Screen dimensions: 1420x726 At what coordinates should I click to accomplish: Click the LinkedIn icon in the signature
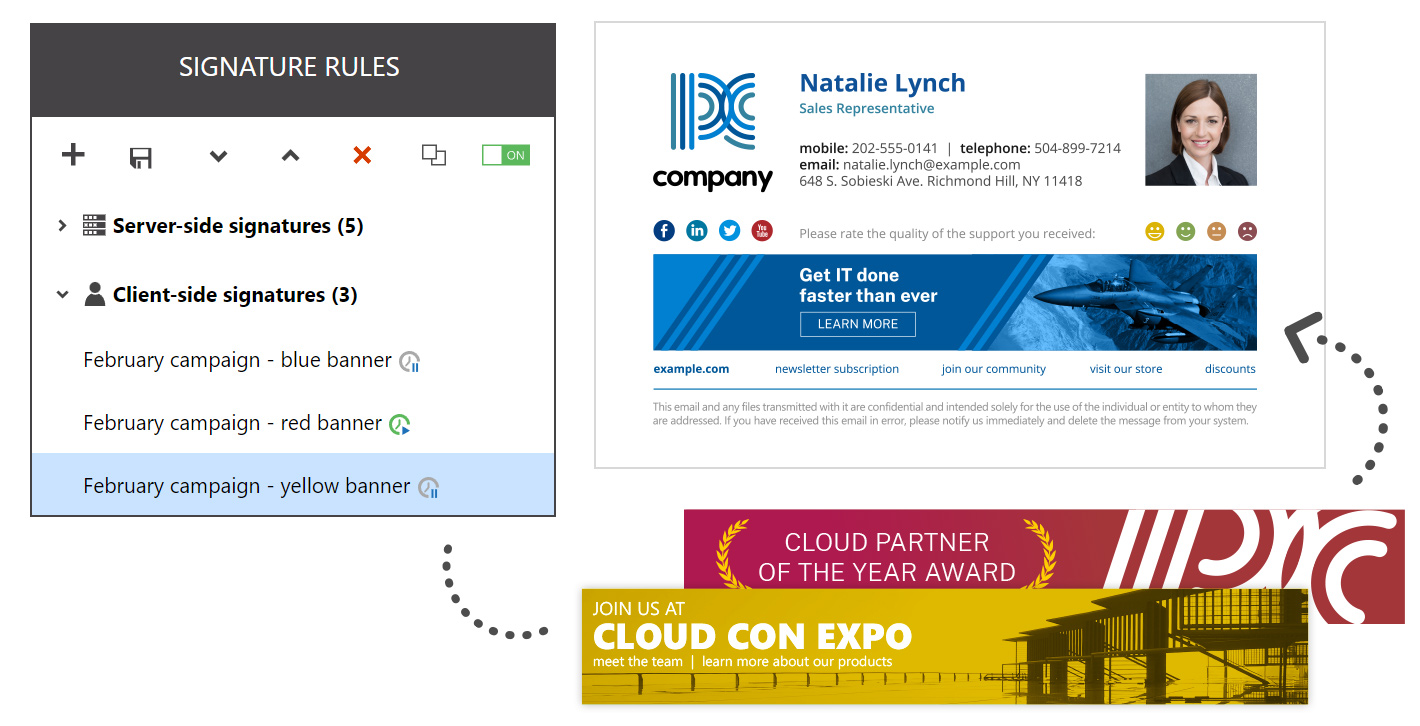coord(697,230)
